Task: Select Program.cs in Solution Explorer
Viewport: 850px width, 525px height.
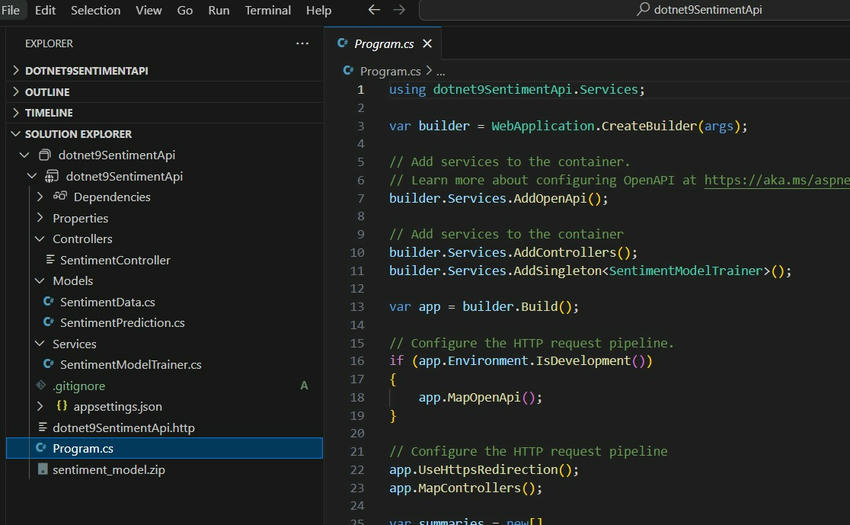Action: 164,449
